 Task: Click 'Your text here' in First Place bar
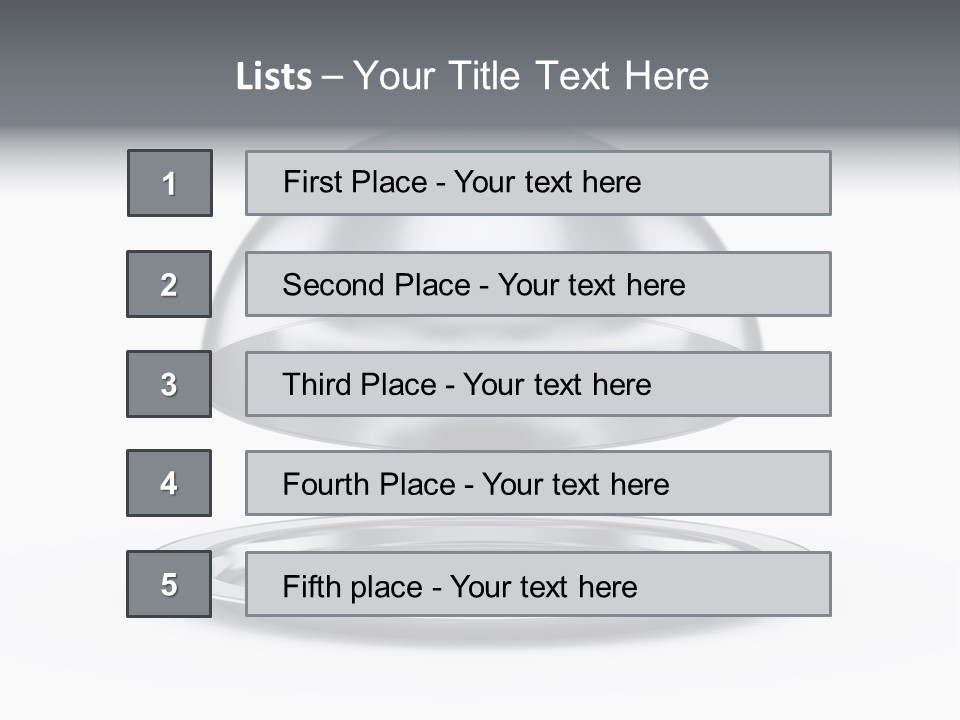[547, 182]
